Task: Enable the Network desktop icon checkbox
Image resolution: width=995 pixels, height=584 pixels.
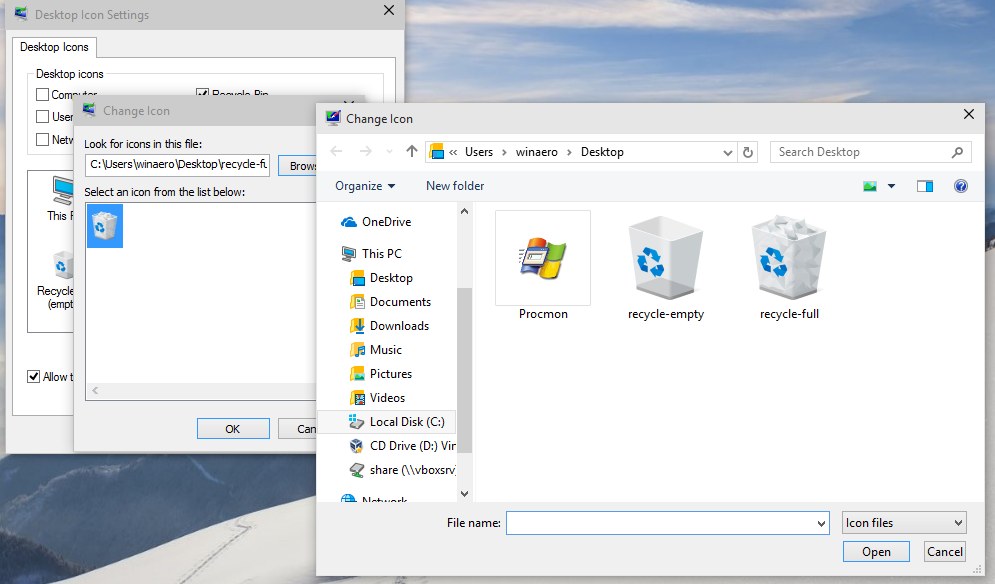Action: pyautogui.click(x=41, y=139)
